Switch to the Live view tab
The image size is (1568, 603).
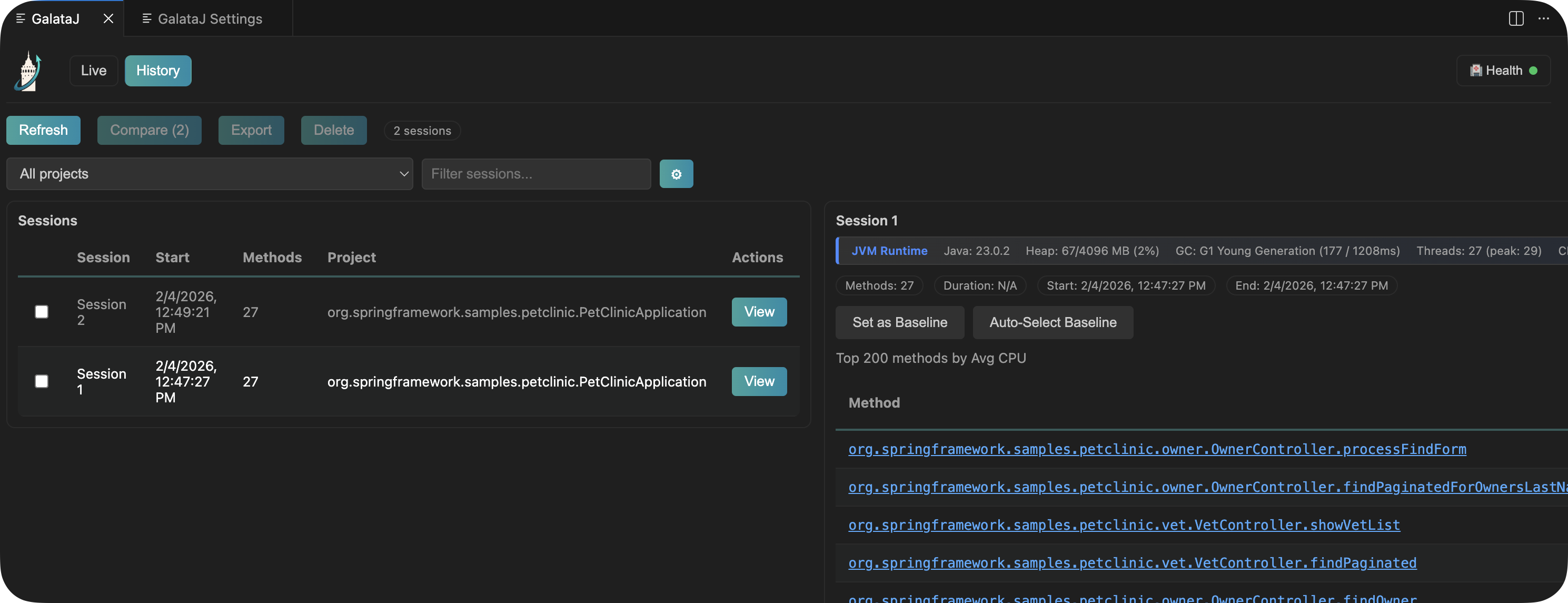click(x=93, y=71)
